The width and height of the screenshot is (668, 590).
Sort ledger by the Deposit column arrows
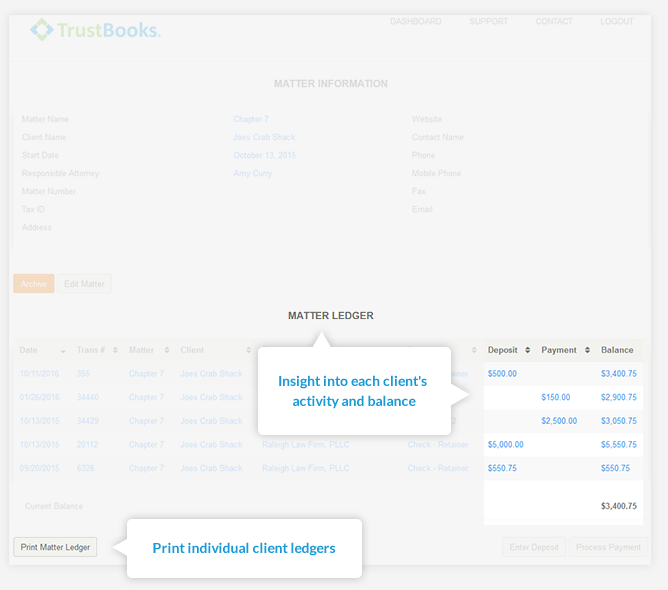point(527,350)
